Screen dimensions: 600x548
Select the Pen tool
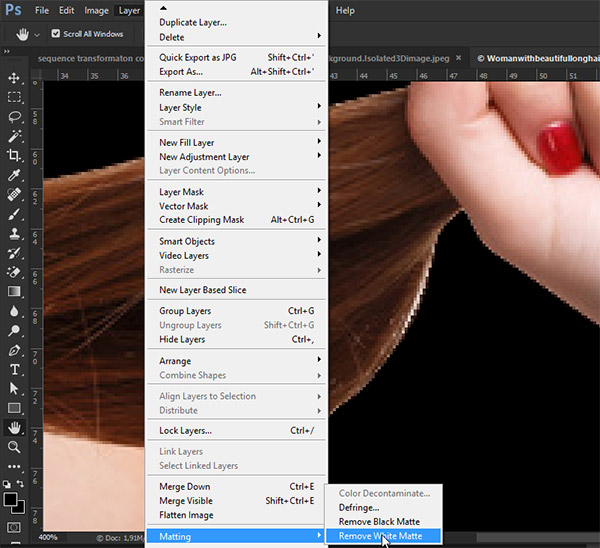point(14,350)
